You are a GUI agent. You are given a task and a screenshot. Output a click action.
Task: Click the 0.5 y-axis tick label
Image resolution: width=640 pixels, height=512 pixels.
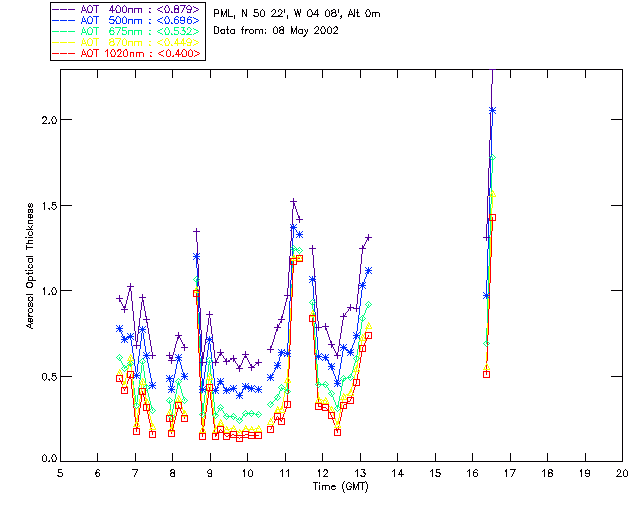tap(49, 376)
